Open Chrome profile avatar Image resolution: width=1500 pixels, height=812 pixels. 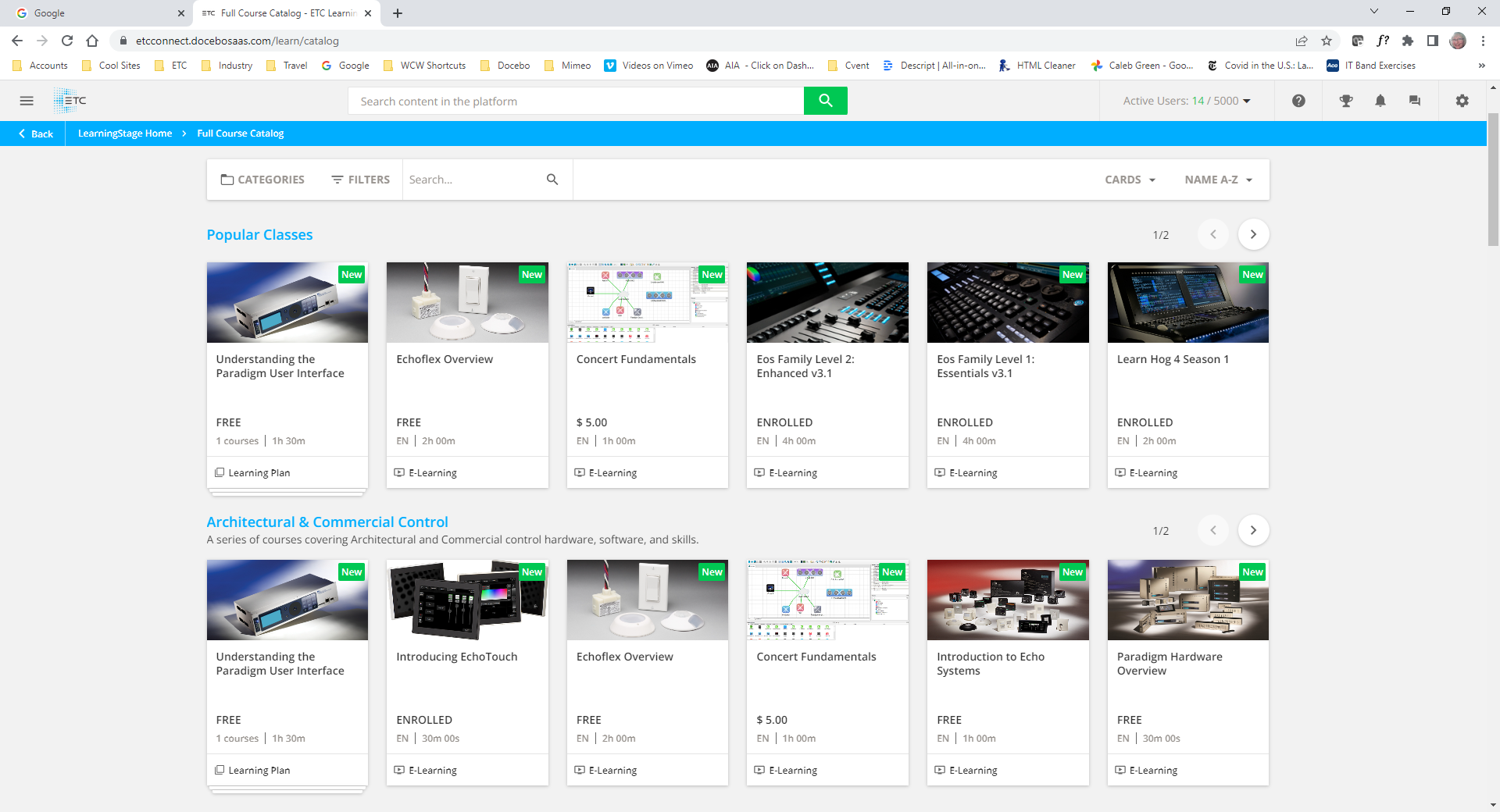click(x=1458, y=41)
